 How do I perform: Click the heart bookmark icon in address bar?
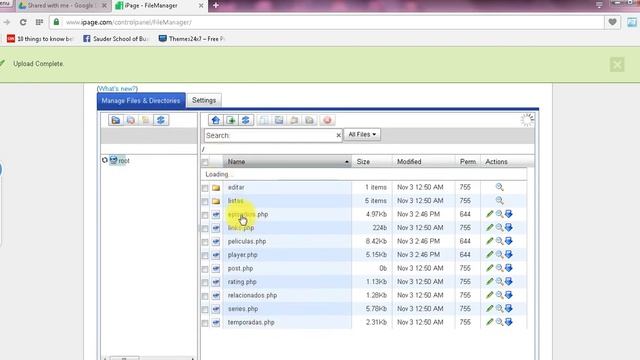pyautogui.click(x=612, y=22)
